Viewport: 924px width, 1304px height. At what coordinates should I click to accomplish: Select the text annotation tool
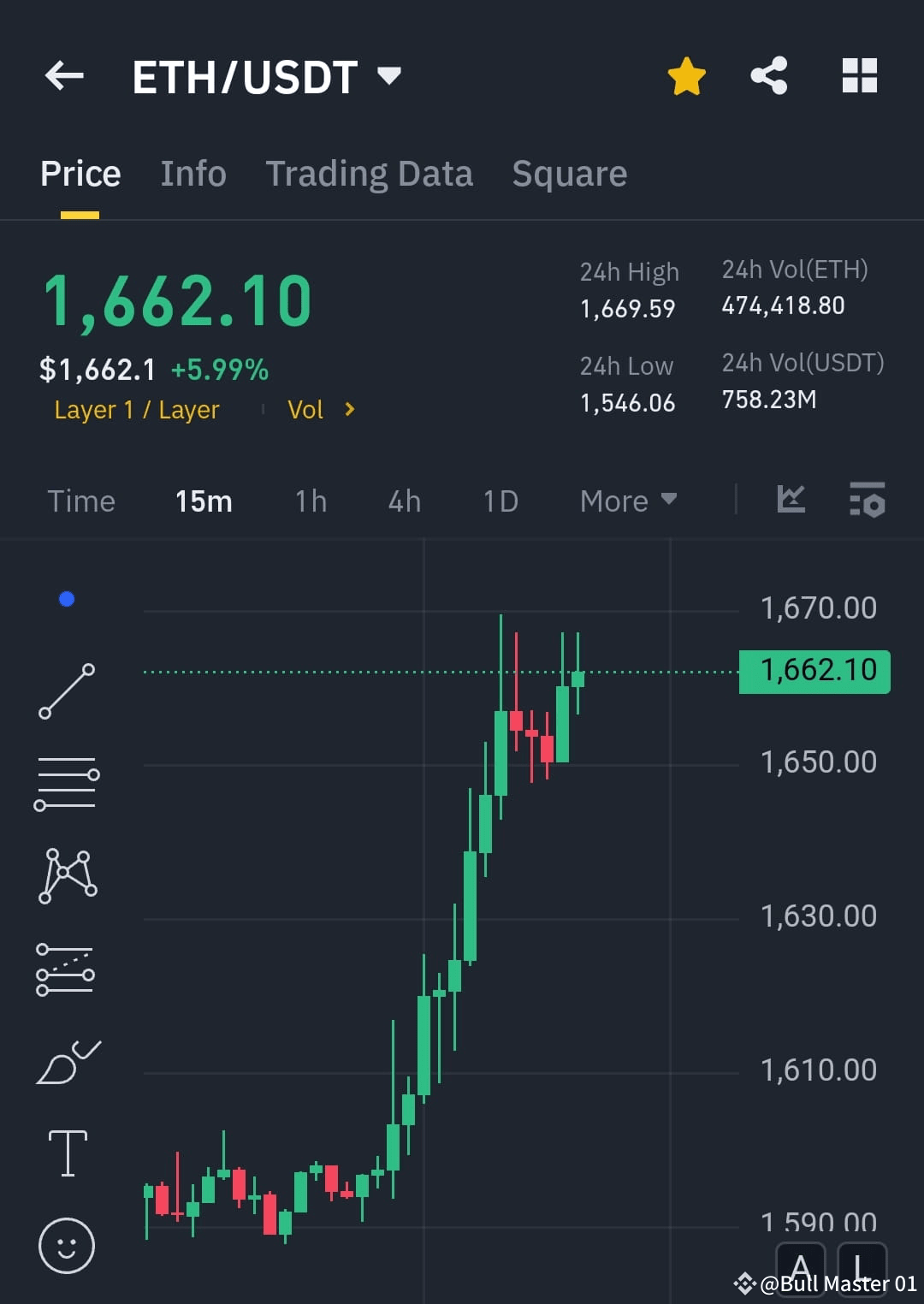pyautogui.click(x=68, y=1152)
